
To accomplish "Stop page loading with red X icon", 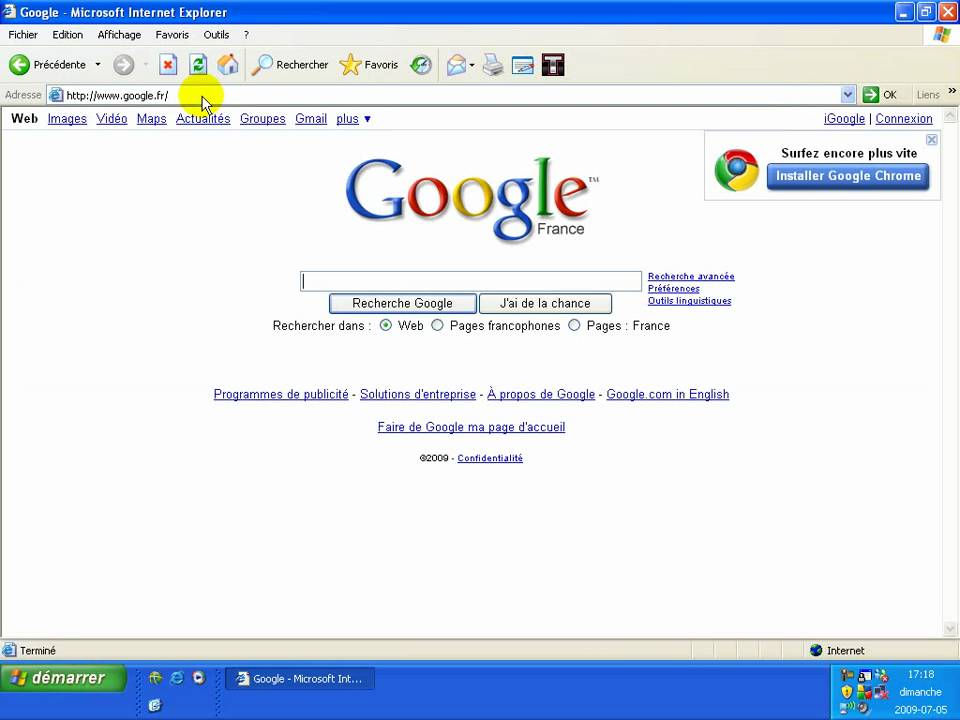I will [x=168, y=64].
